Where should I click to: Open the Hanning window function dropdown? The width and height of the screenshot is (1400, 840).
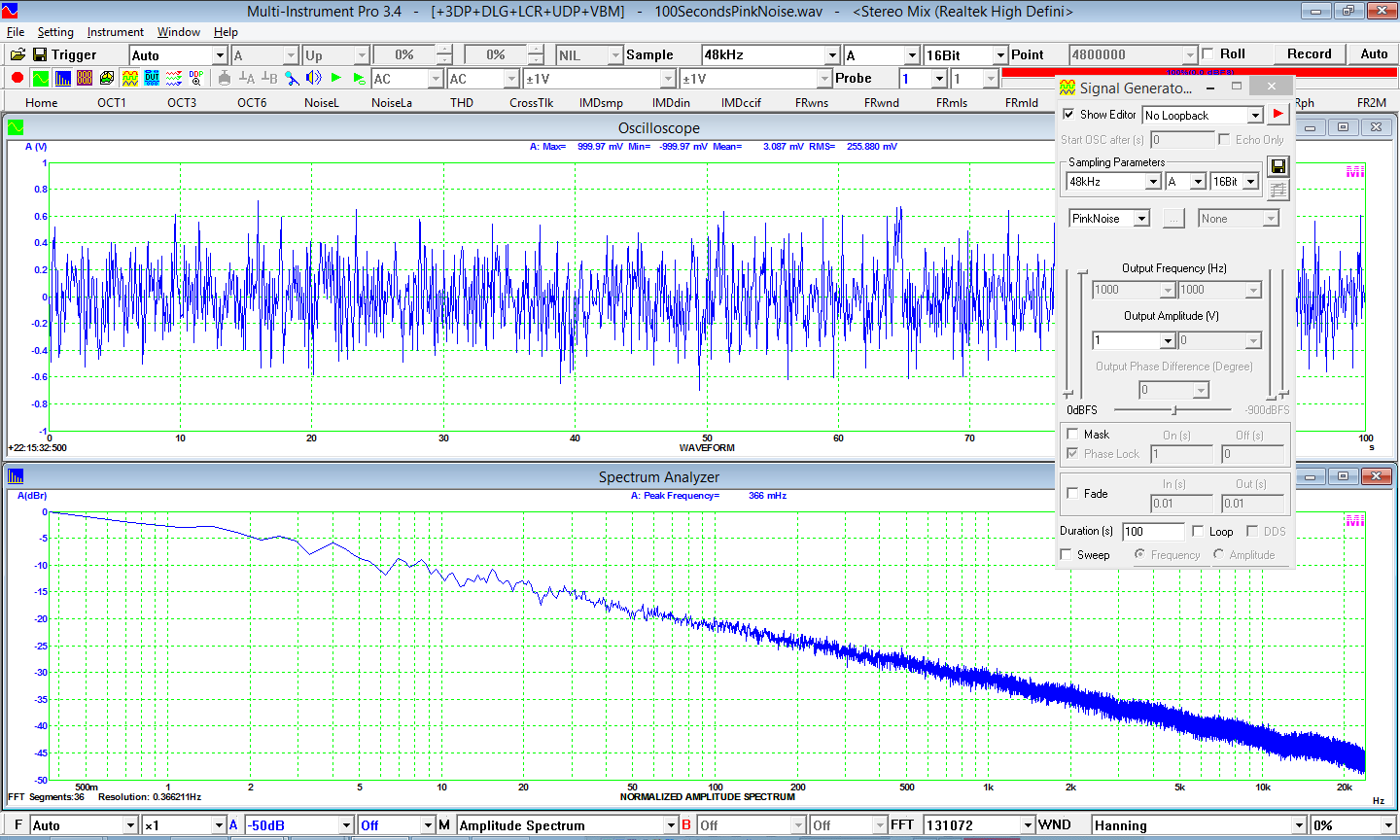coord(1298,825)
